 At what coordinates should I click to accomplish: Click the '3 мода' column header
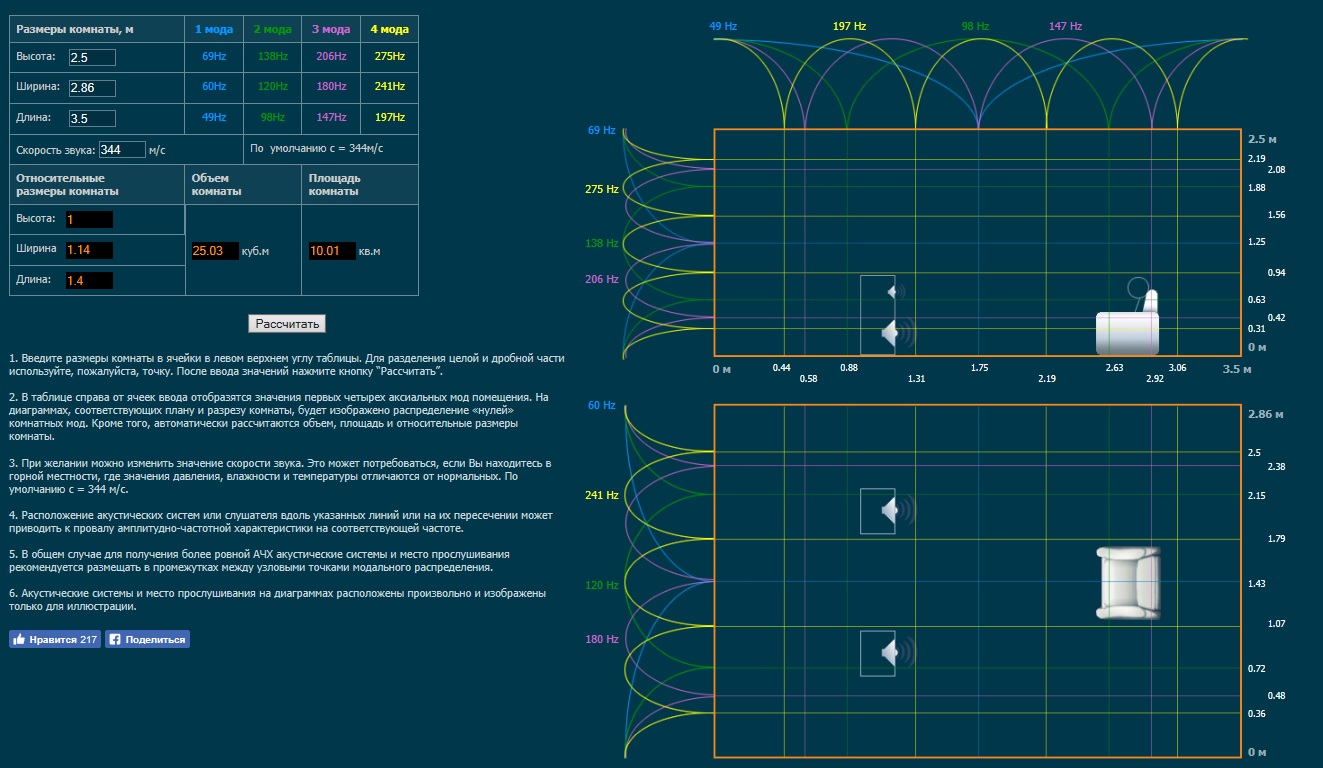(331, 29)
